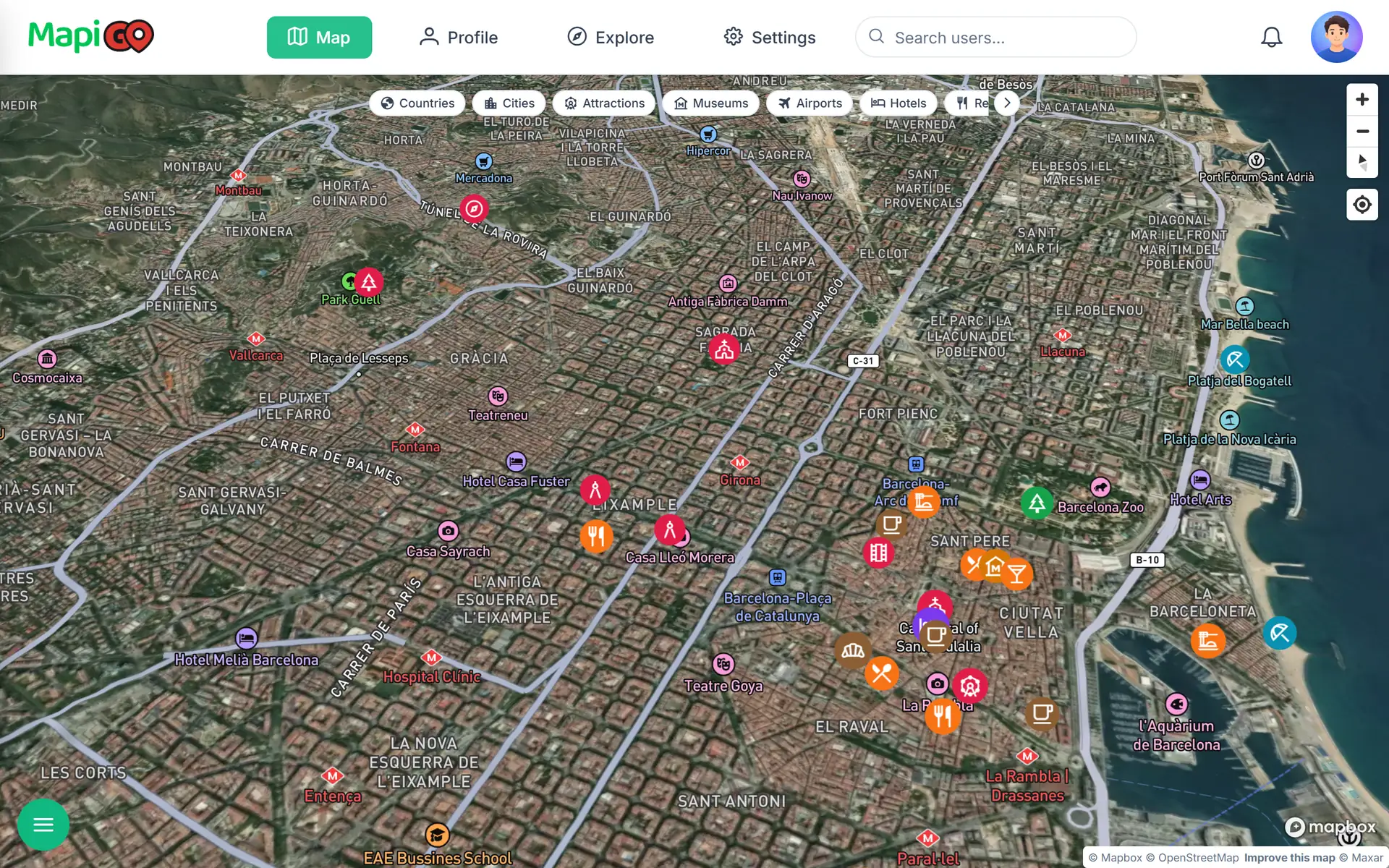
Task: Toggle the Airports filter chip
Action: [x=810, y=103]
